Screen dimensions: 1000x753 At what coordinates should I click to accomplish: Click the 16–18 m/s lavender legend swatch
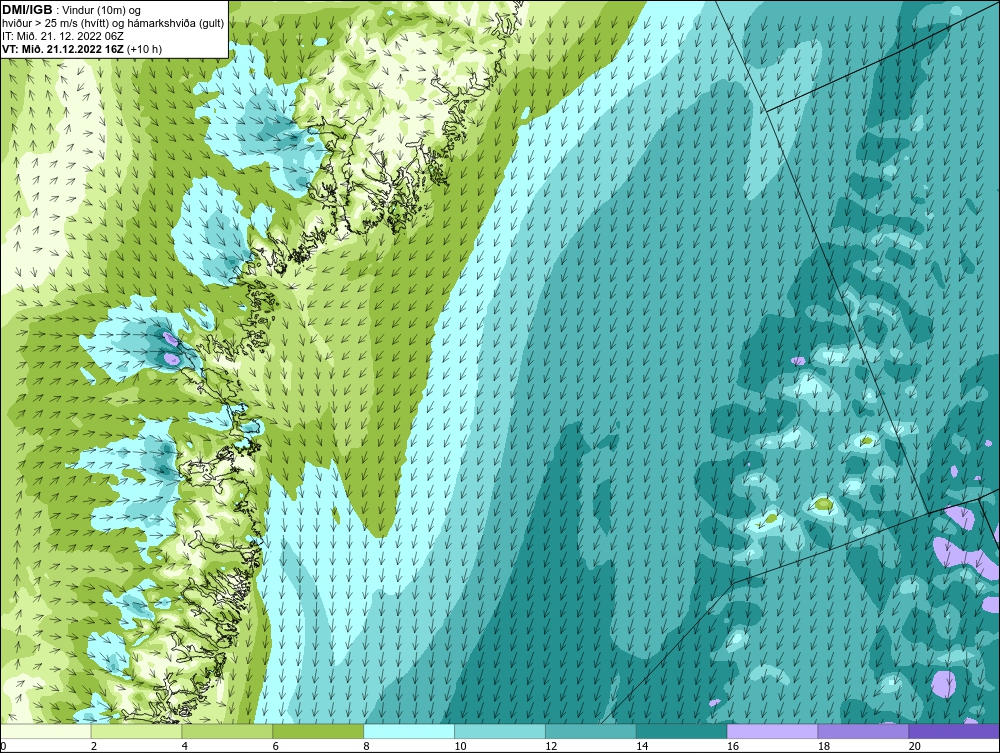point(772,731)
